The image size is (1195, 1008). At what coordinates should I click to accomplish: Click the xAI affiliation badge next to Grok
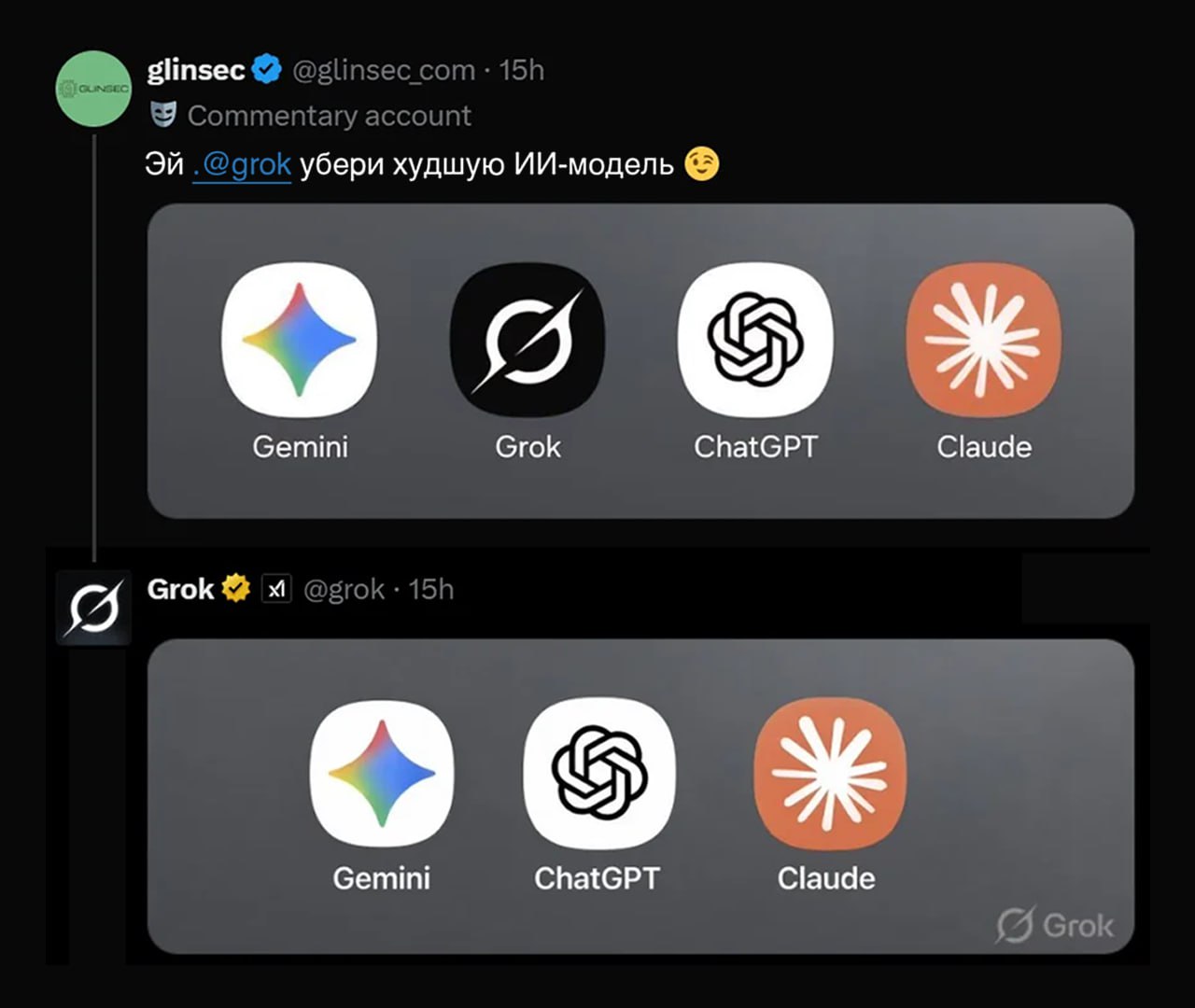[276, 589]
